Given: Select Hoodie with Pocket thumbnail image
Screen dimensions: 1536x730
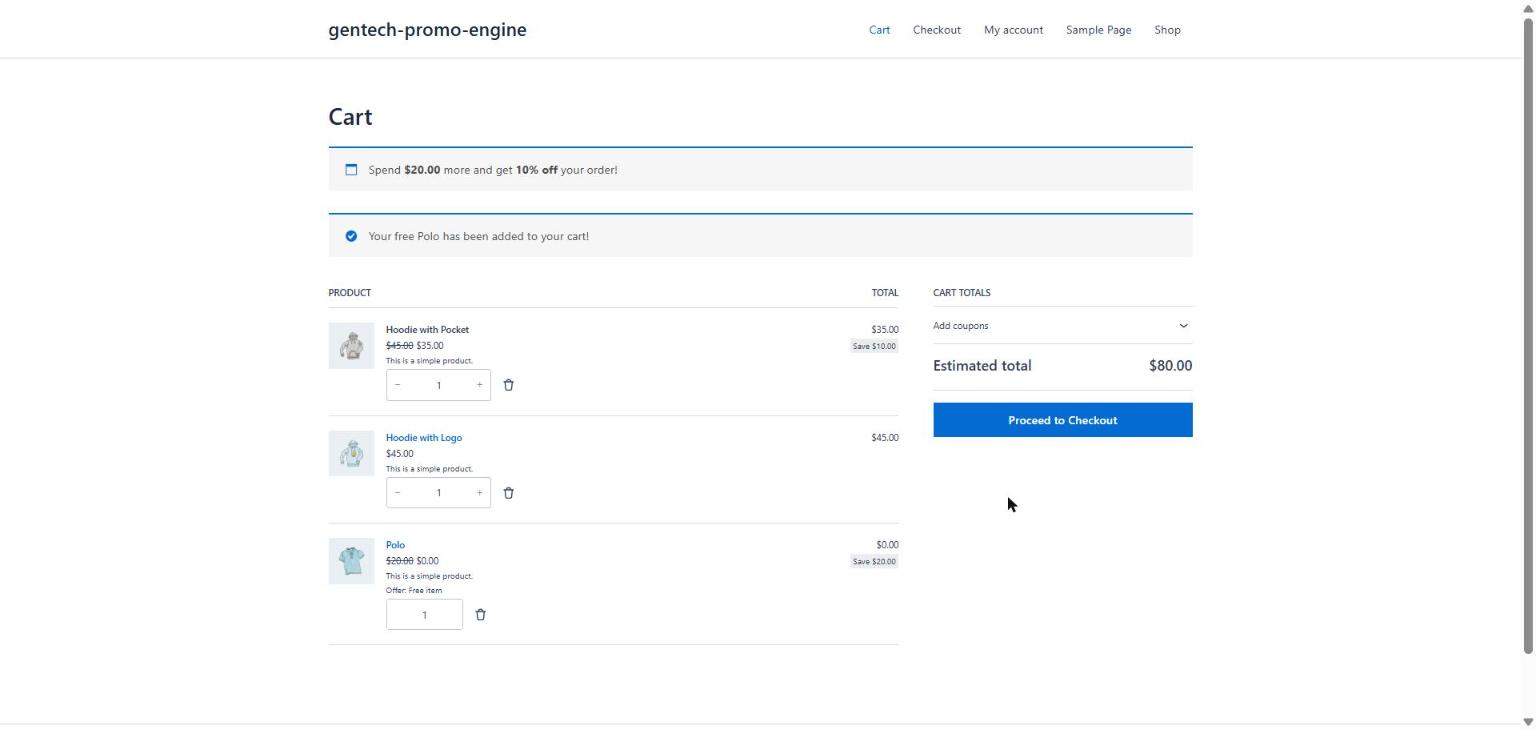Looking at the screenshot, I should tap(351, 346).
